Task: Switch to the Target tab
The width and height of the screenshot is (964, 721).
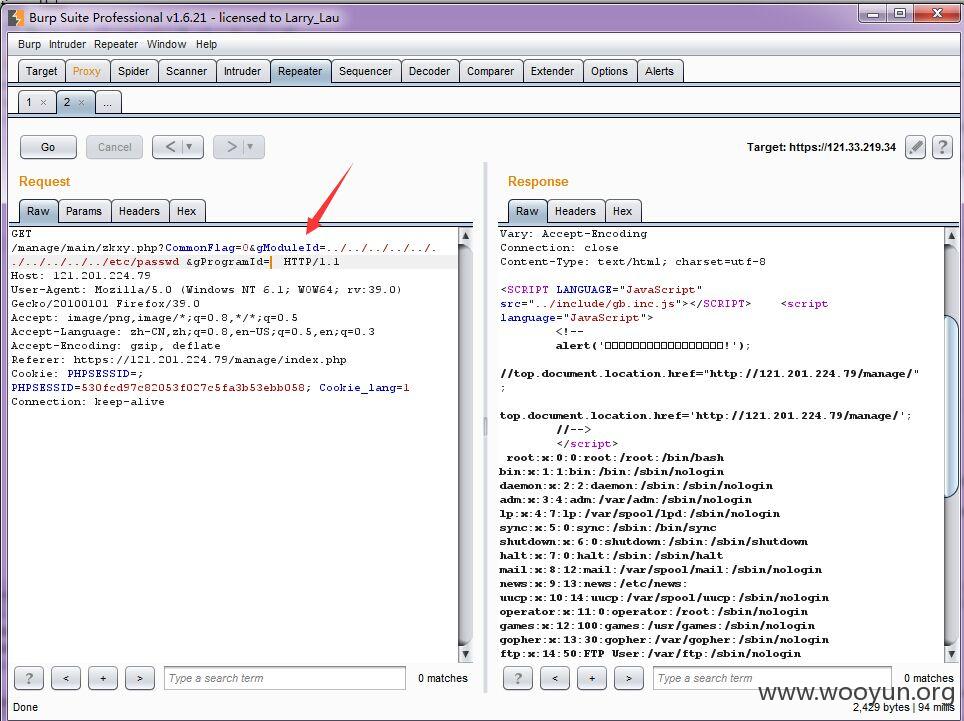Action: coord(41,71)
